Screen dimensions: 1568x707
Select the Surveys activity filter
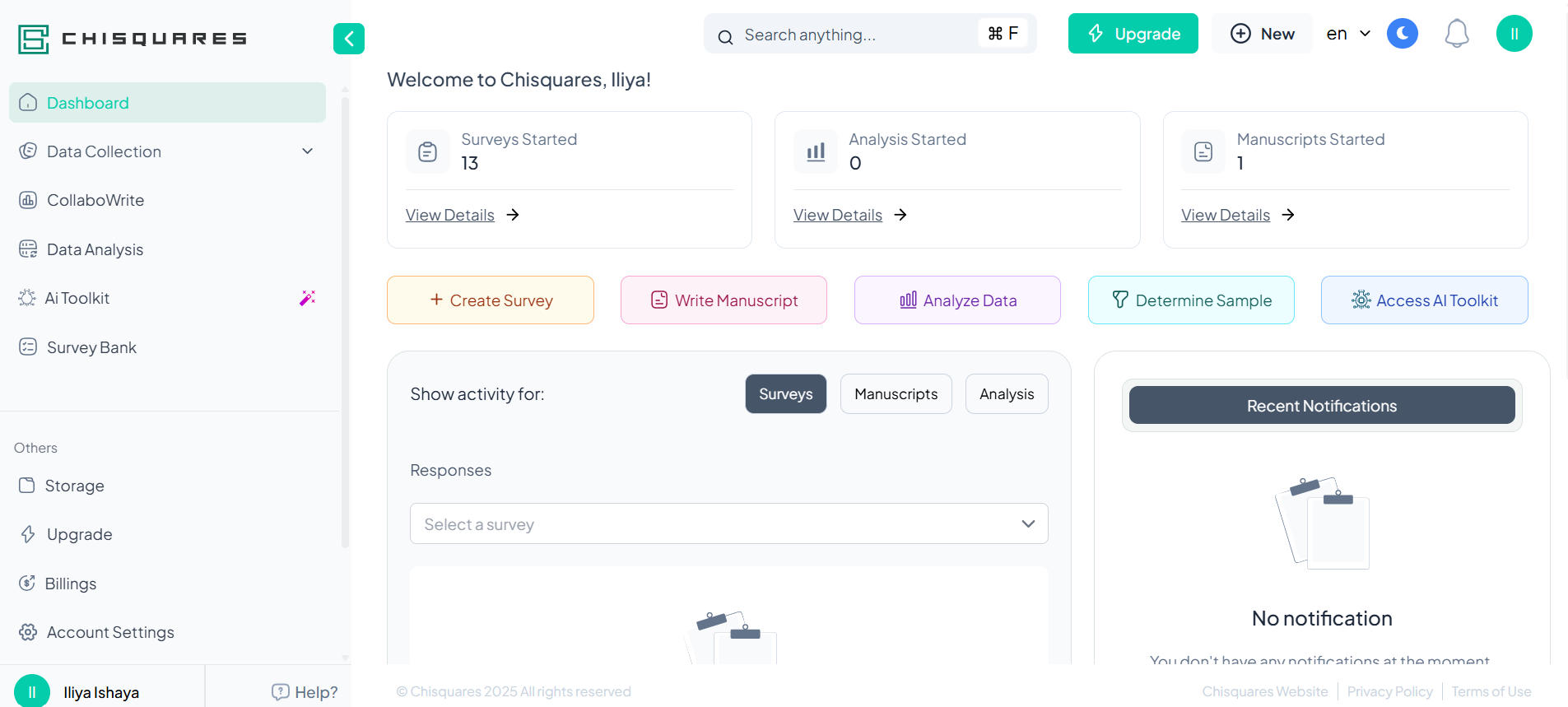(786, 394)
